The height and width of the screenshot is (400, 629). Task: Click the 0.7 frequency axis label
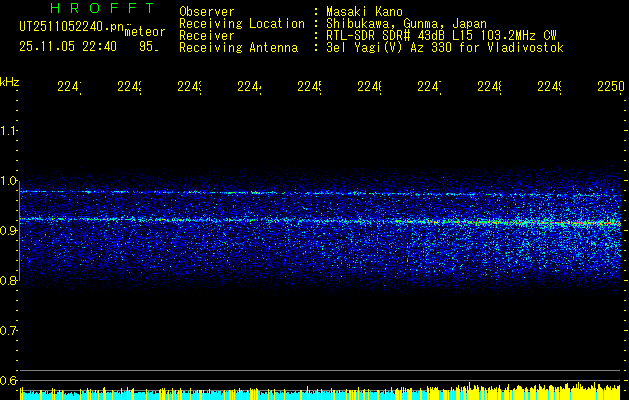click(x=8, y=331)
